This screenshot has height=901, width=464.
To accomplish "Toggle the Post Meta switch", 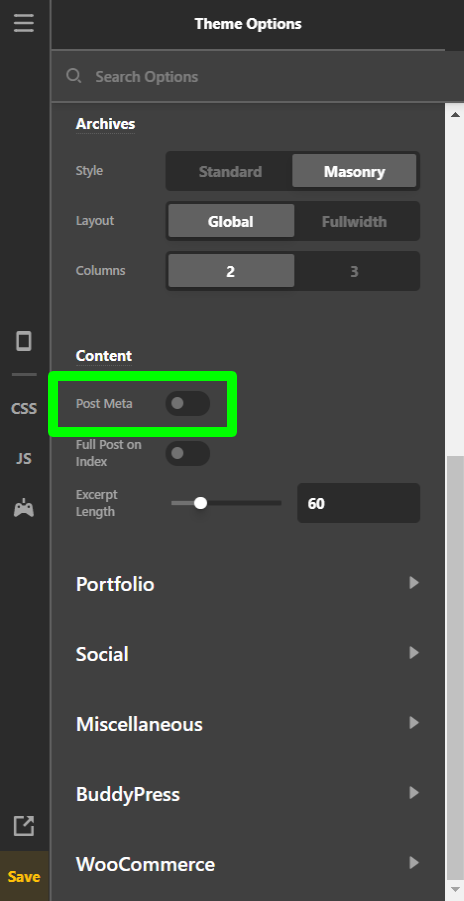I will 187,403.
